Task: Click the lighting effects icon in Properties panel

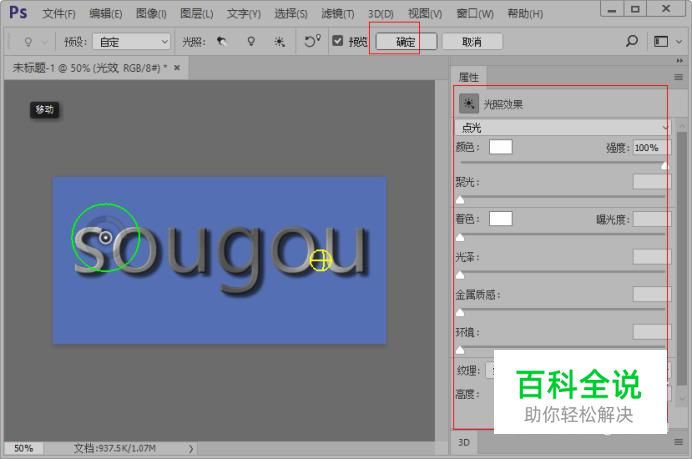Action: point(469,104)
